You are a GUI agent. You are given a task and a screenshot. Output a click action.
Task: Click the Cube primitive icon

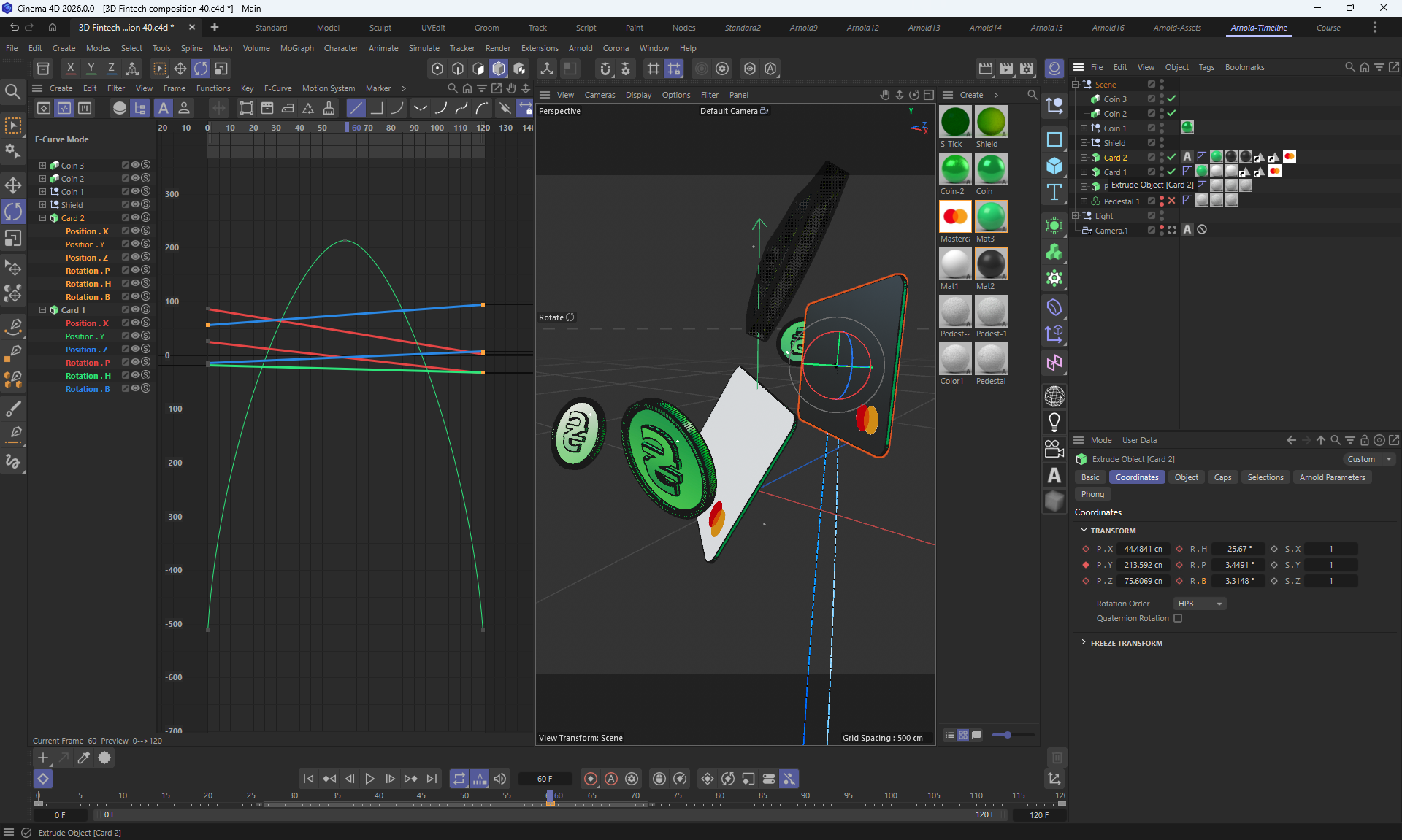(1054, 166)
